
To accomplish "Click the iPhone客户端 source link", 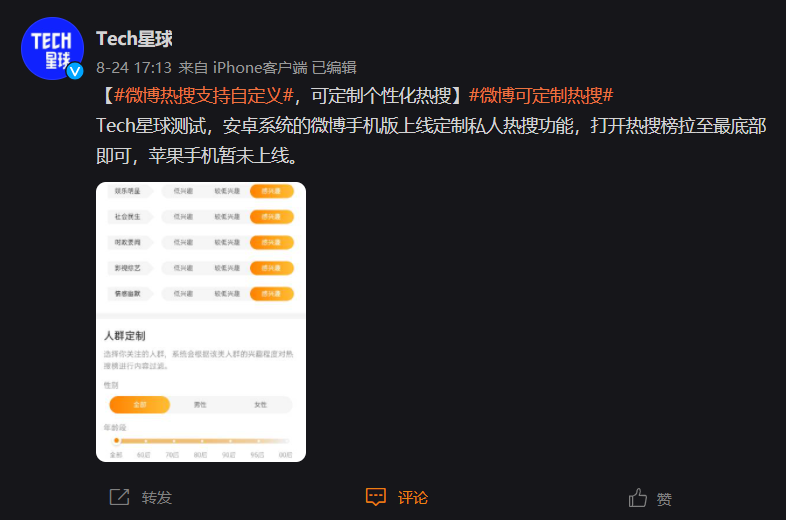I will click(260, 68).
